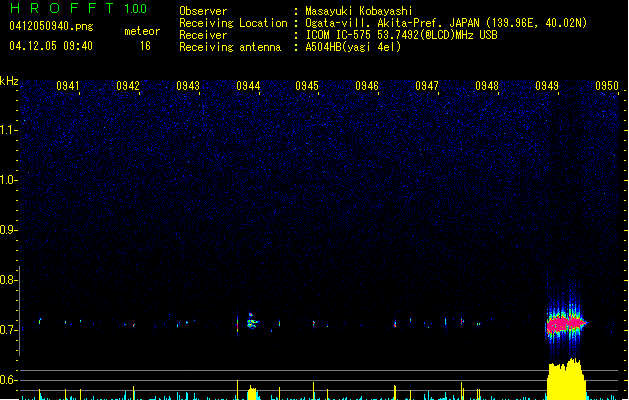This screenshot has height=400, width=629.
Task: Click the HROFFT 1.0.0 title text
Action: coord(78,8)
